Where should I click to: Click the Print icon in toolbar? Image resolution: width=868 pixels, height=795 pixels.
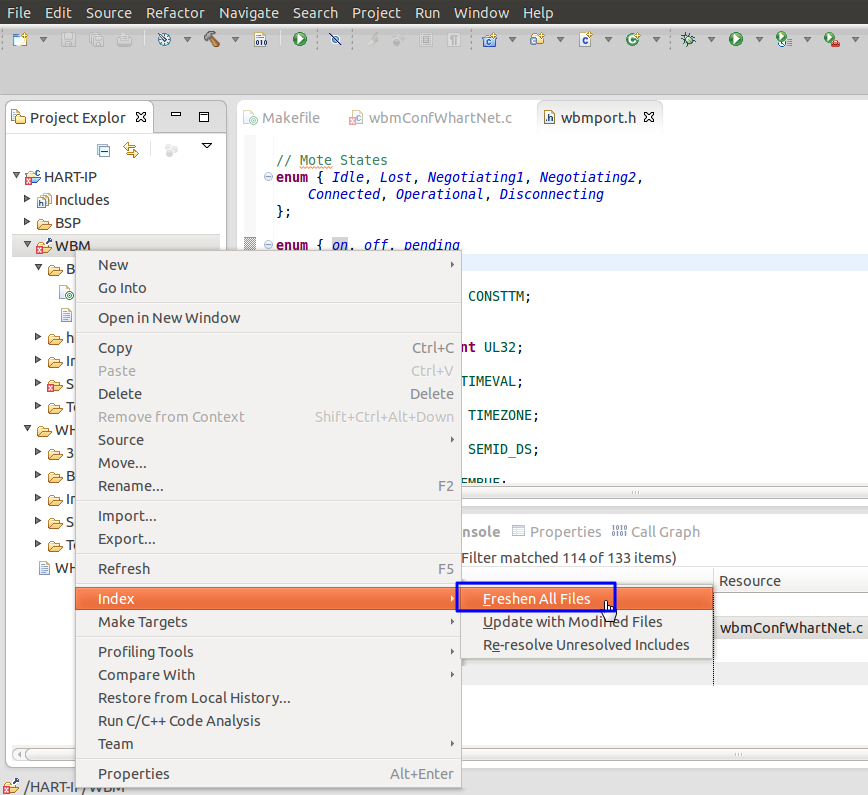[x=123, y=40]
